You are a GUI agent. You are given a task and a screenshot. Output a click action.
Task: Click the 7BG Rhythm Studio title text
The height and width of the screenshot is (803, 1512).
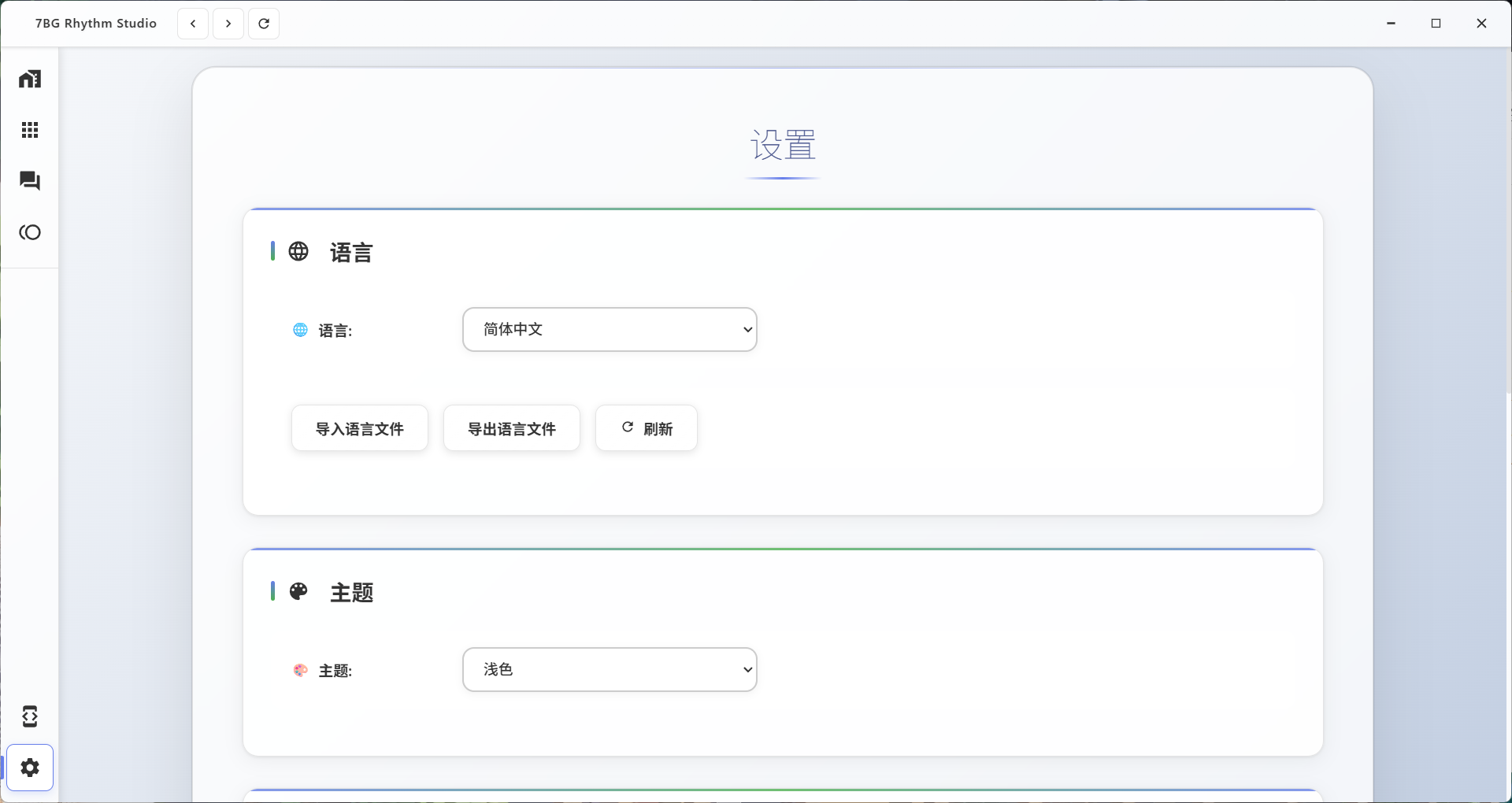click(94, 23)
